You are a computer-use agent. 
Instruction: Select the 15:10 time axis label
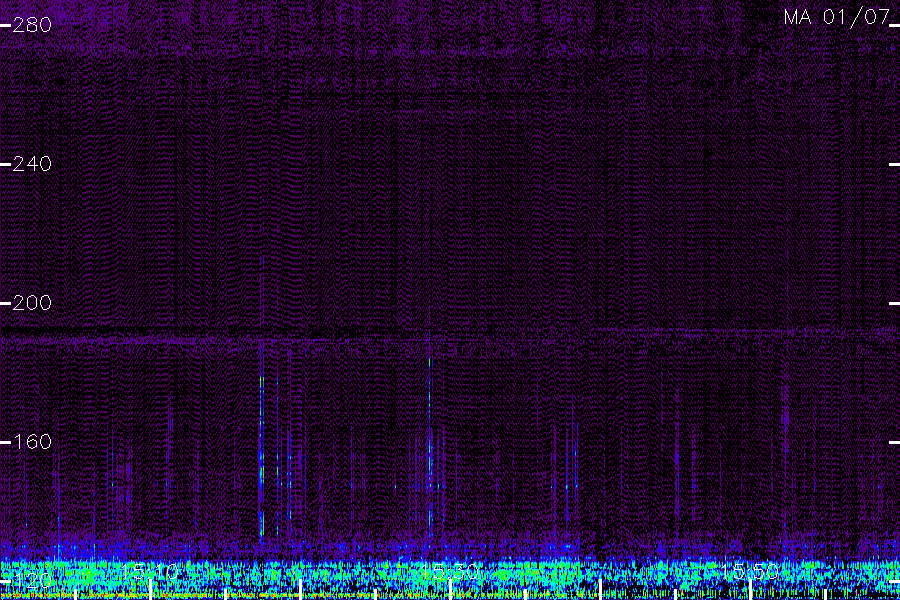pos(150,572)
